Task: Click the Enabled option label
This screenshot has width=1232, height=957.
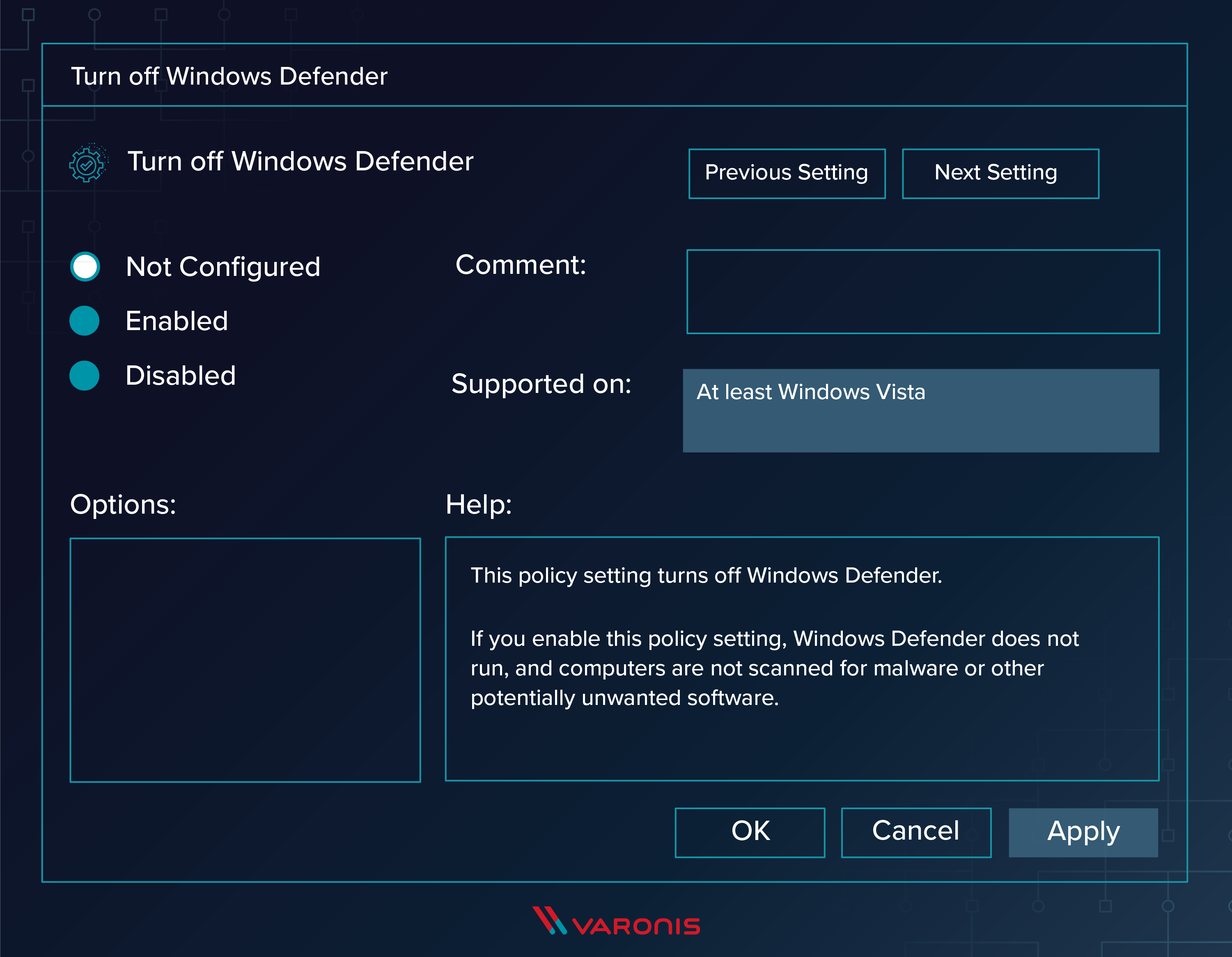Action: [177, 321]
